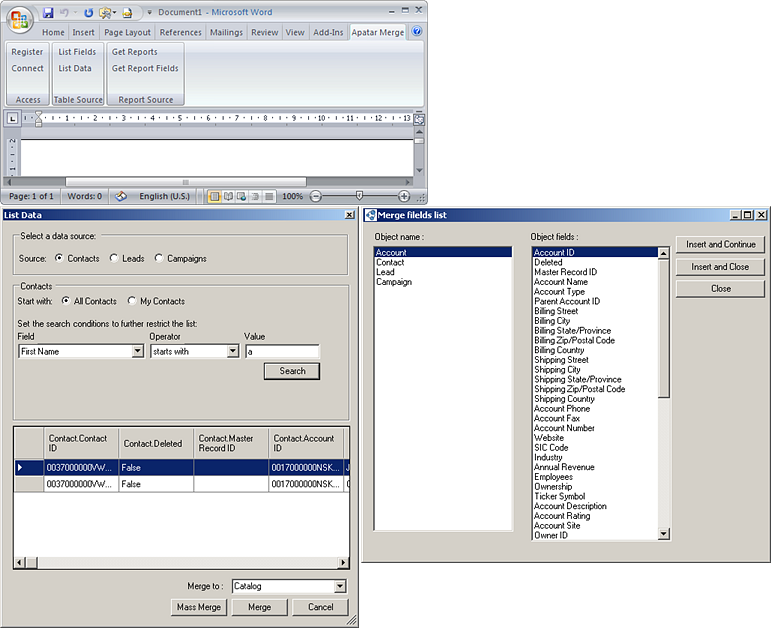Switch to Outline view icon

coord(255,196)
